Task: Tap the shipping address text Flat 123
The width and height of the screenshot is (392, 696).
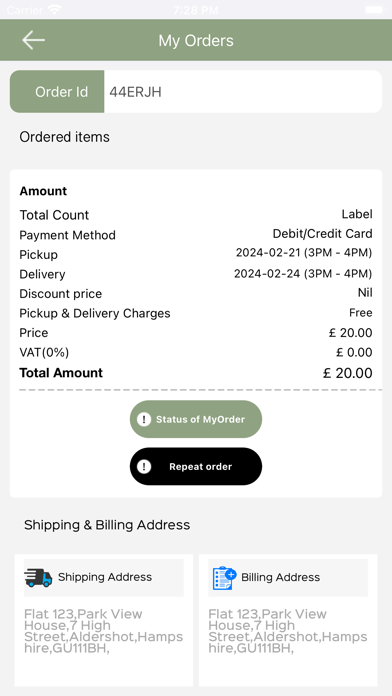Action: pyautogui.click(x=103, y=631)
